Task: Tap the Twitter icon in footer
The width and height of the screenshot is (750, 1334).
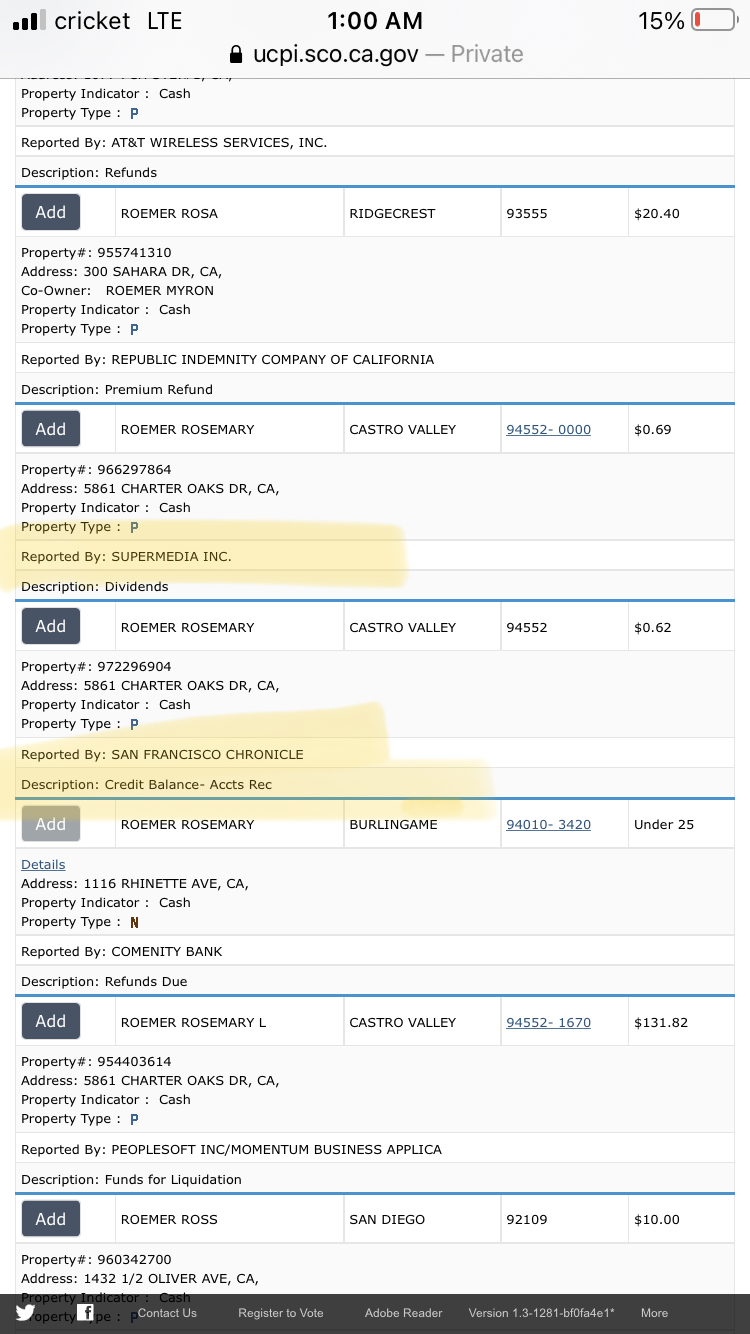Action: click(25, 1312)
